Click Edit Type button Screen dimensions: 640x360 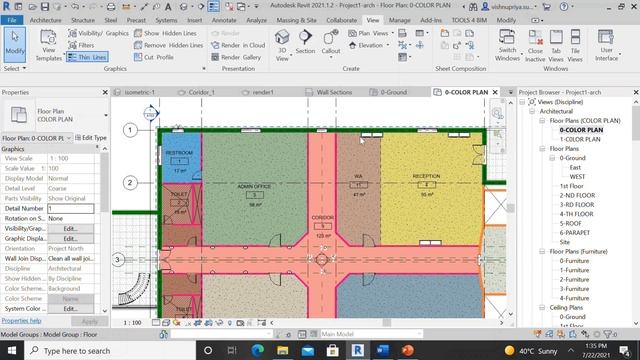click(91, 138)
